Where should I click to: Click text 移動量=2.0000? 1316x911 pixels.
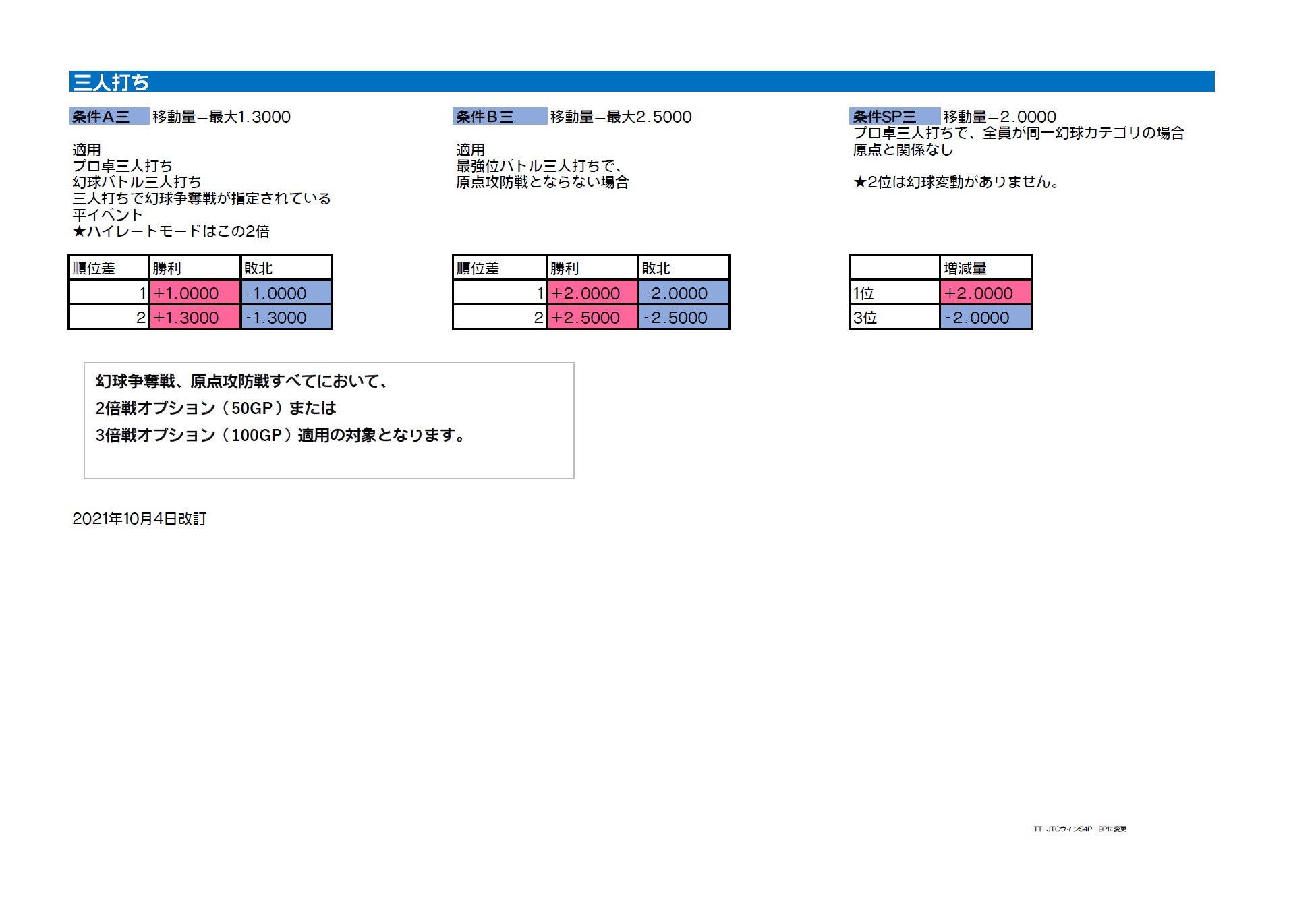pyautogui.click(x=1000, y=117)
